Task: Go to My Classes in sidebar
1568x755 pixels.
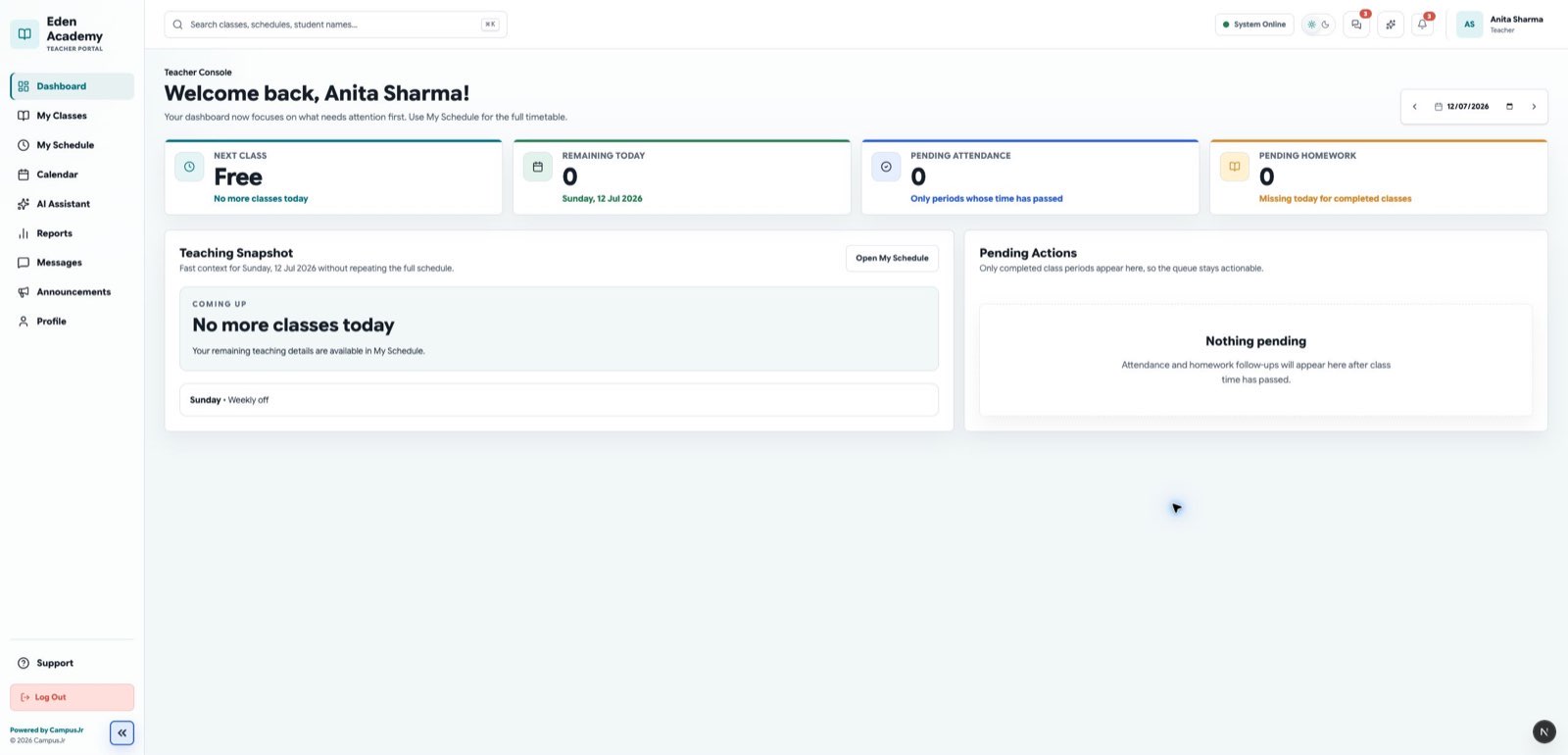Action: [x=72, y=116]
